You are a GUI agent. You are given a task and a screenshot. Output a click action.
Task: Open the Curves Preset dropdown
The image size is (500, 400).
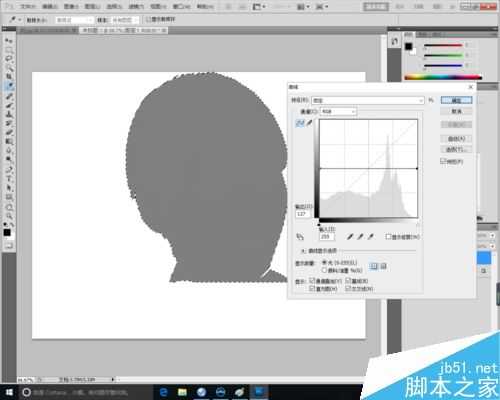point(368,100)
